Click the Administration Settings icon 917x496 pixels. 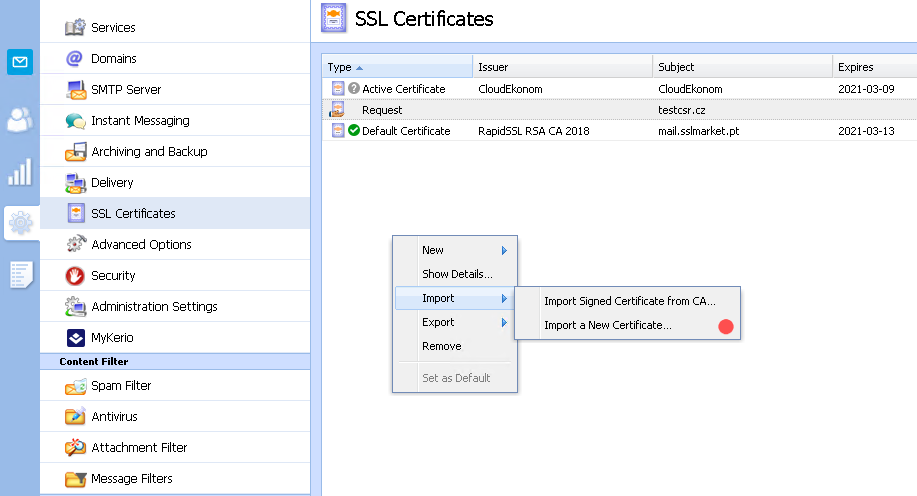coord(75,306)
